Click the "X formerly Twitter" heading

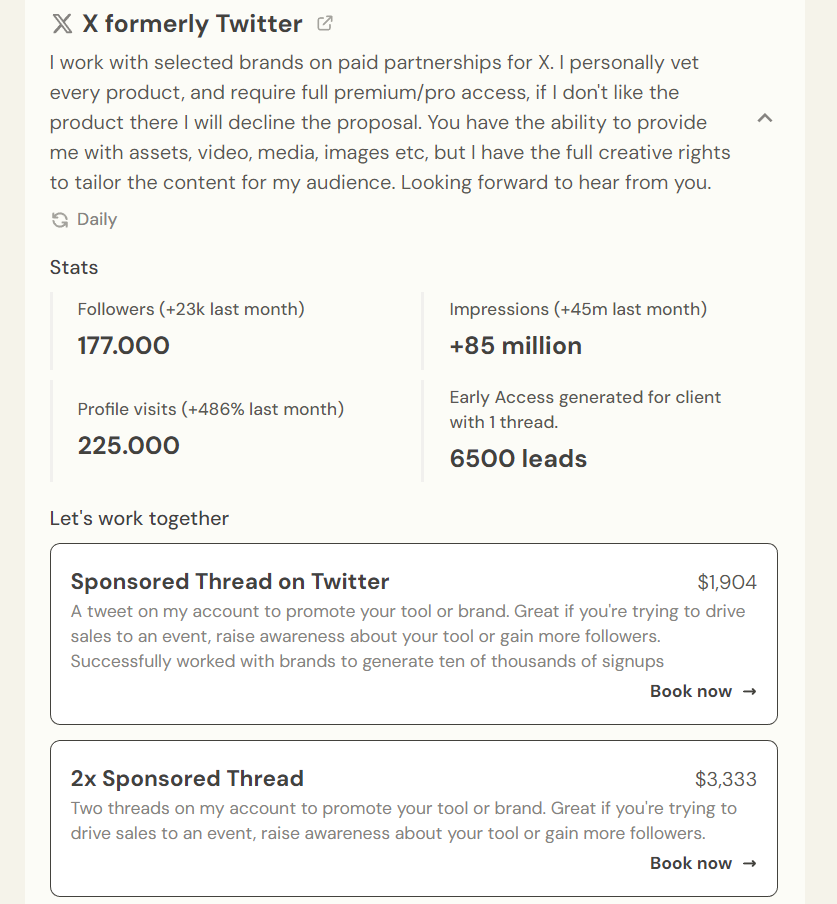(192, 24)
